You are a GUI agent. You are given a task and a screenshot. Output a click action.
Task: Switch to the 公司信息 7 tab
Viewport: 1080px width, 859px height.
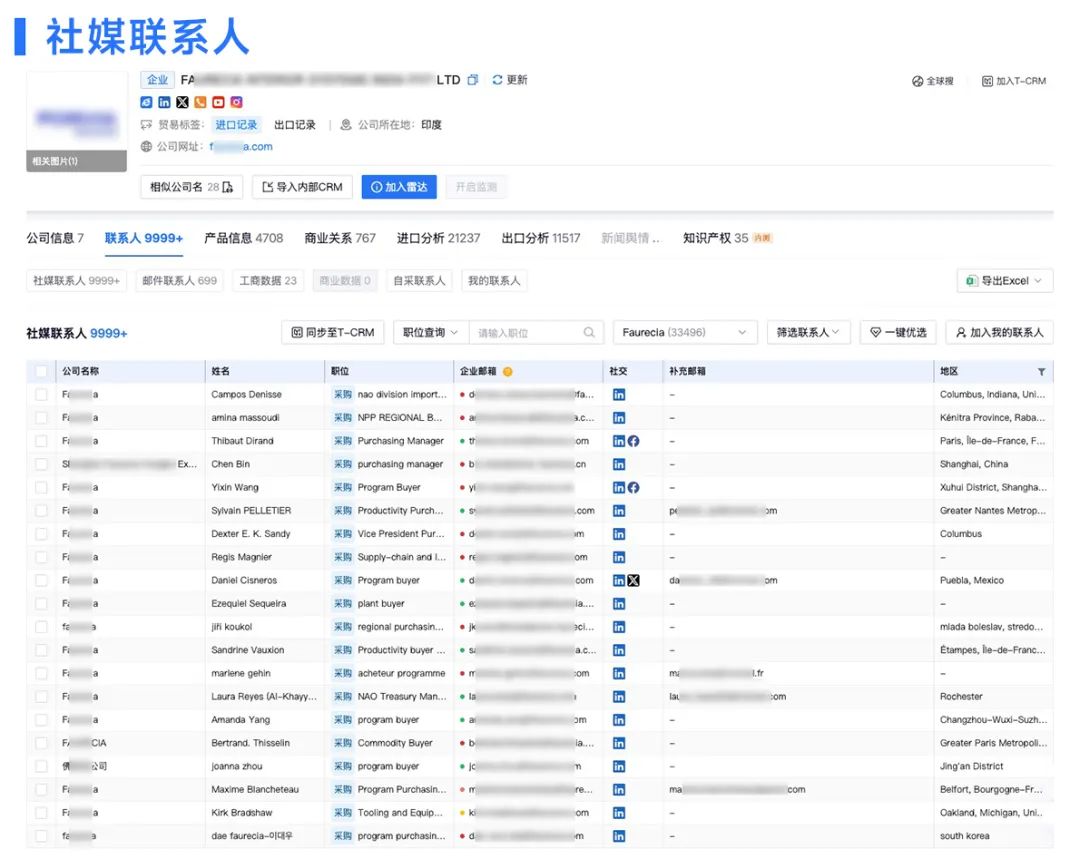tap(55, 238)
